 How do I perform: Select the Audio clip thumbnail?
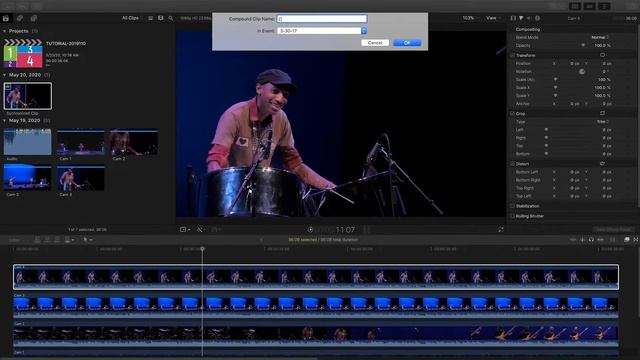[x=28, y=142]
